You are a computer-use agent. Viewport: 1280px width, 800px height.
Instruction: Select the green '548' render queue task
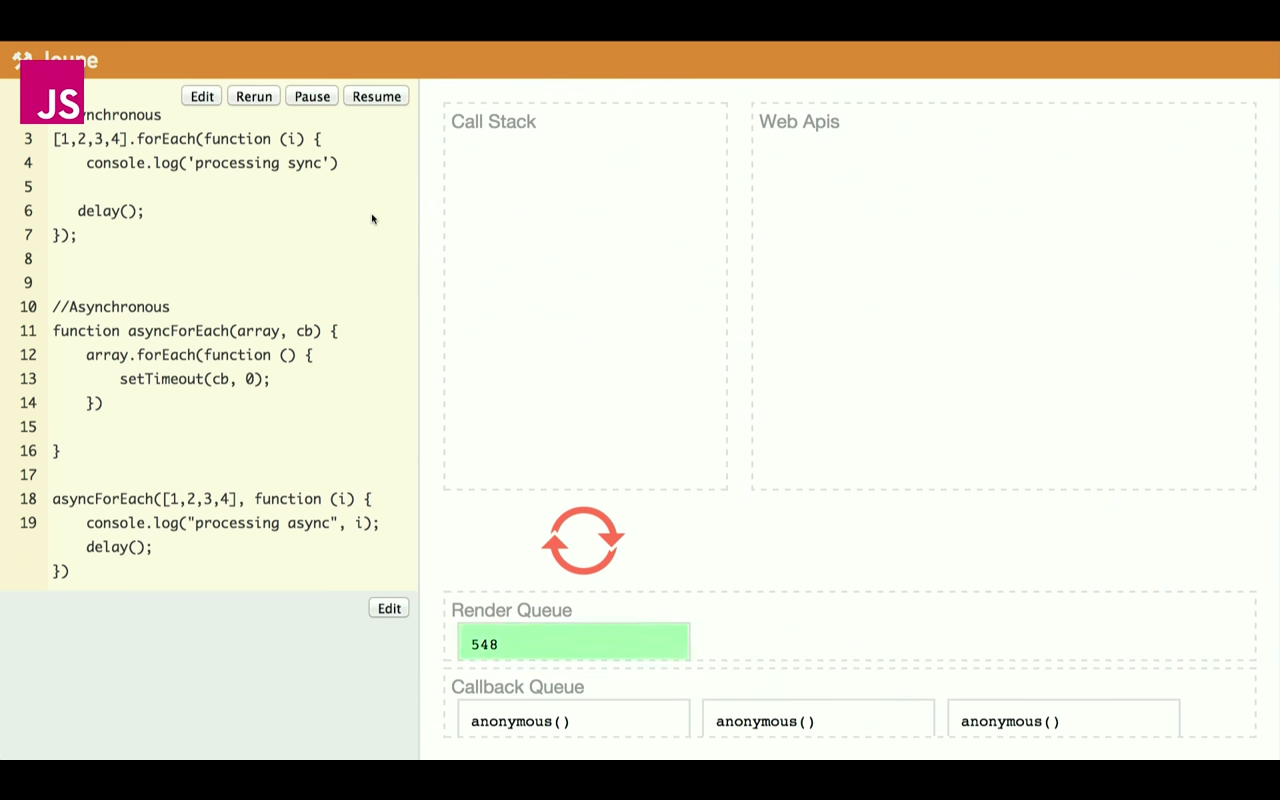[573, 644]
